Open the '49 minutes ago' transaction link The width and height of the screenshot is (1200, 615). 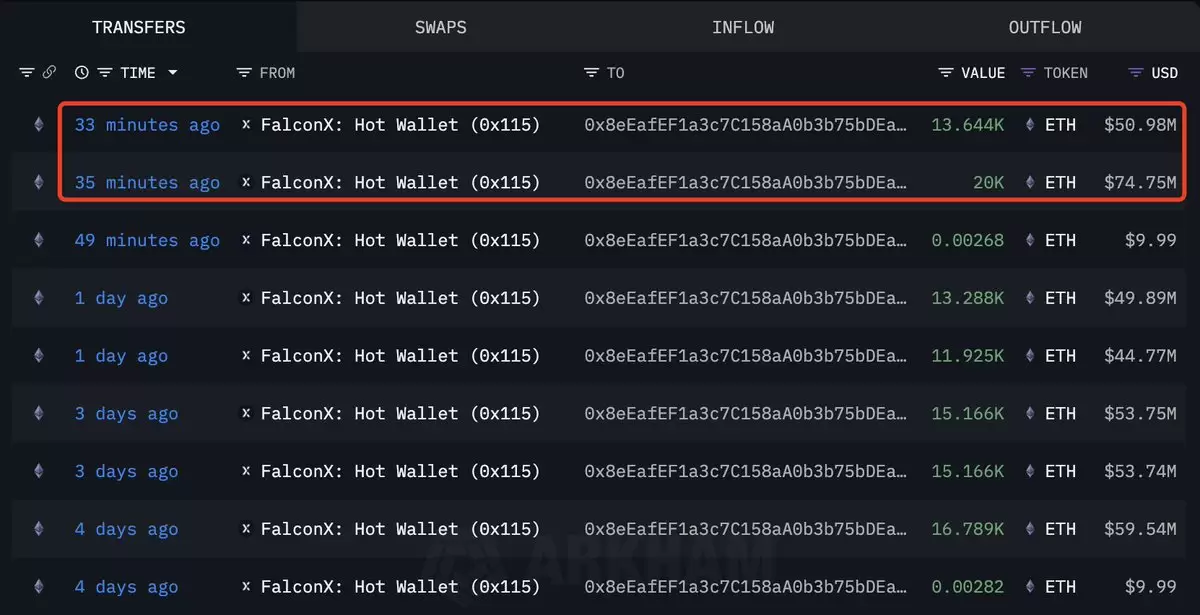click(147, 241)
